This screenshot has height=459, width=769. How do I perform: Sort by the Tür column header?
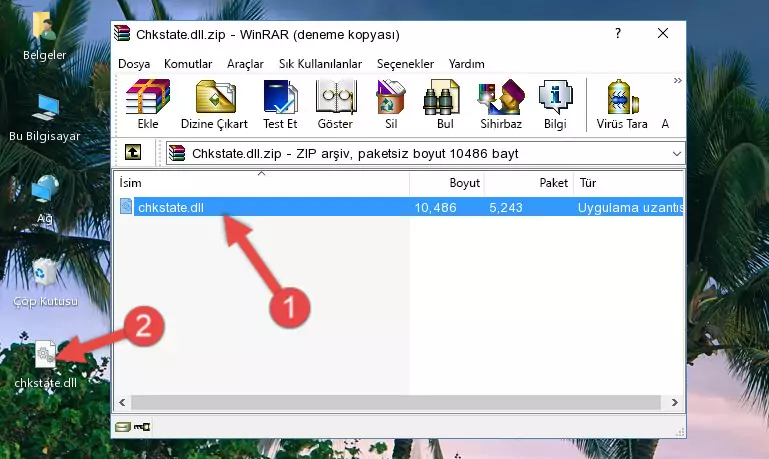[x=628, y=183]
